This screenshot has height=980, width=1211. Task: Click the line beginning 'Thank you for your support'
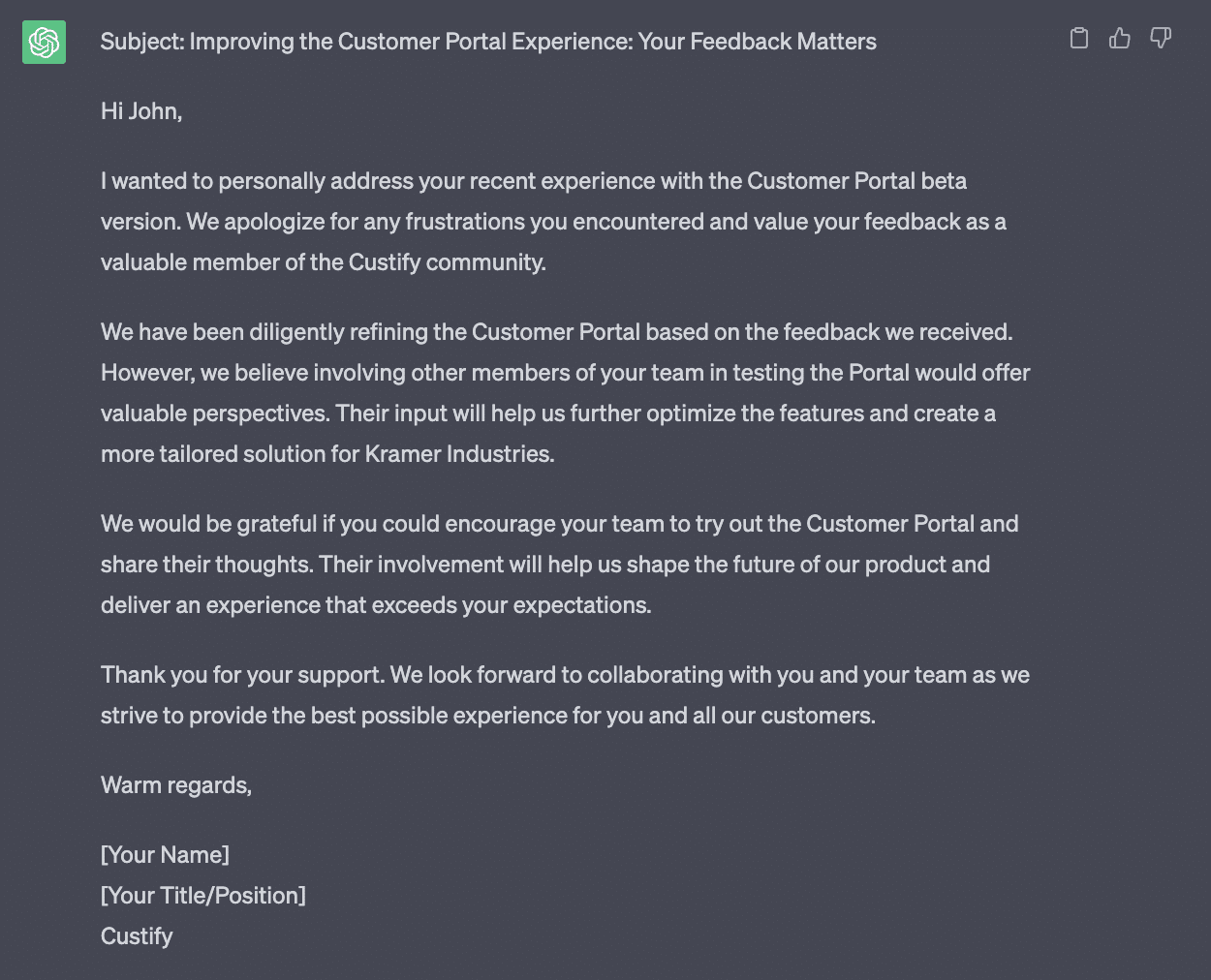pos(565,675)
